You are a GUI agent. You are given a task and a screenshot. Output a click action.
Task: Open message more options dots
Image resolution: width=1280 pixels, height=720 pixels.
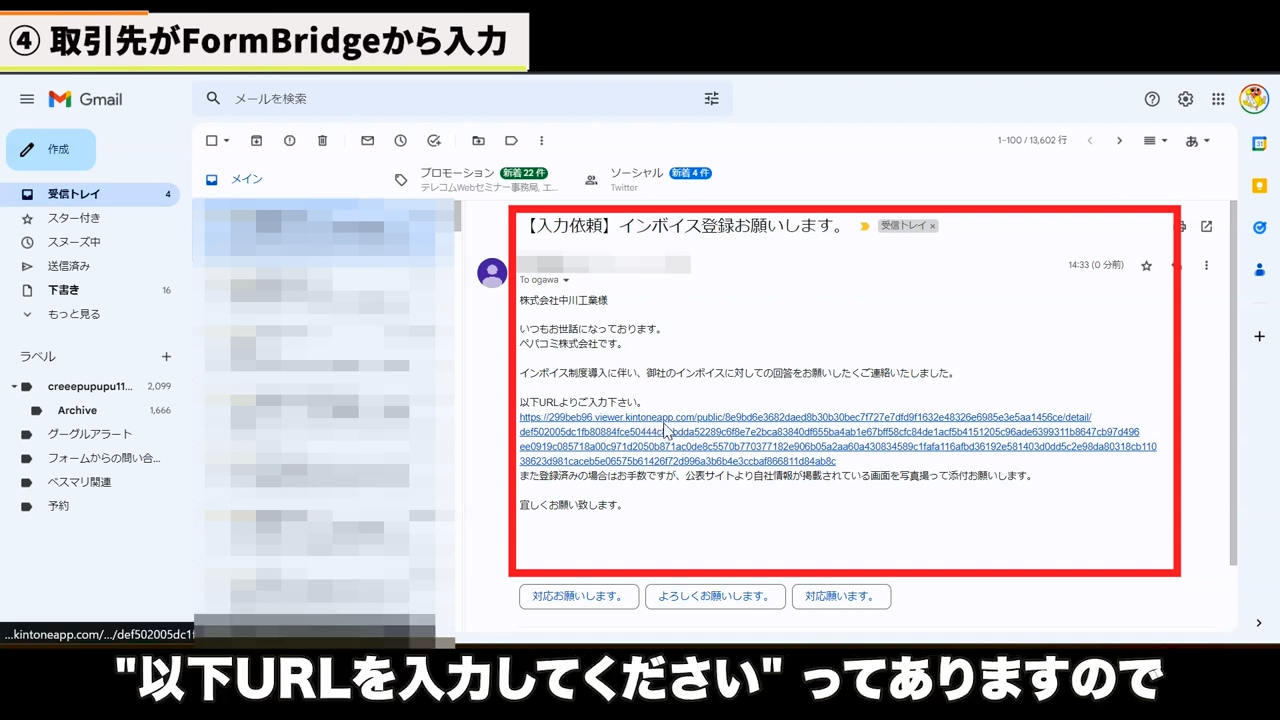click(1207, 266)
